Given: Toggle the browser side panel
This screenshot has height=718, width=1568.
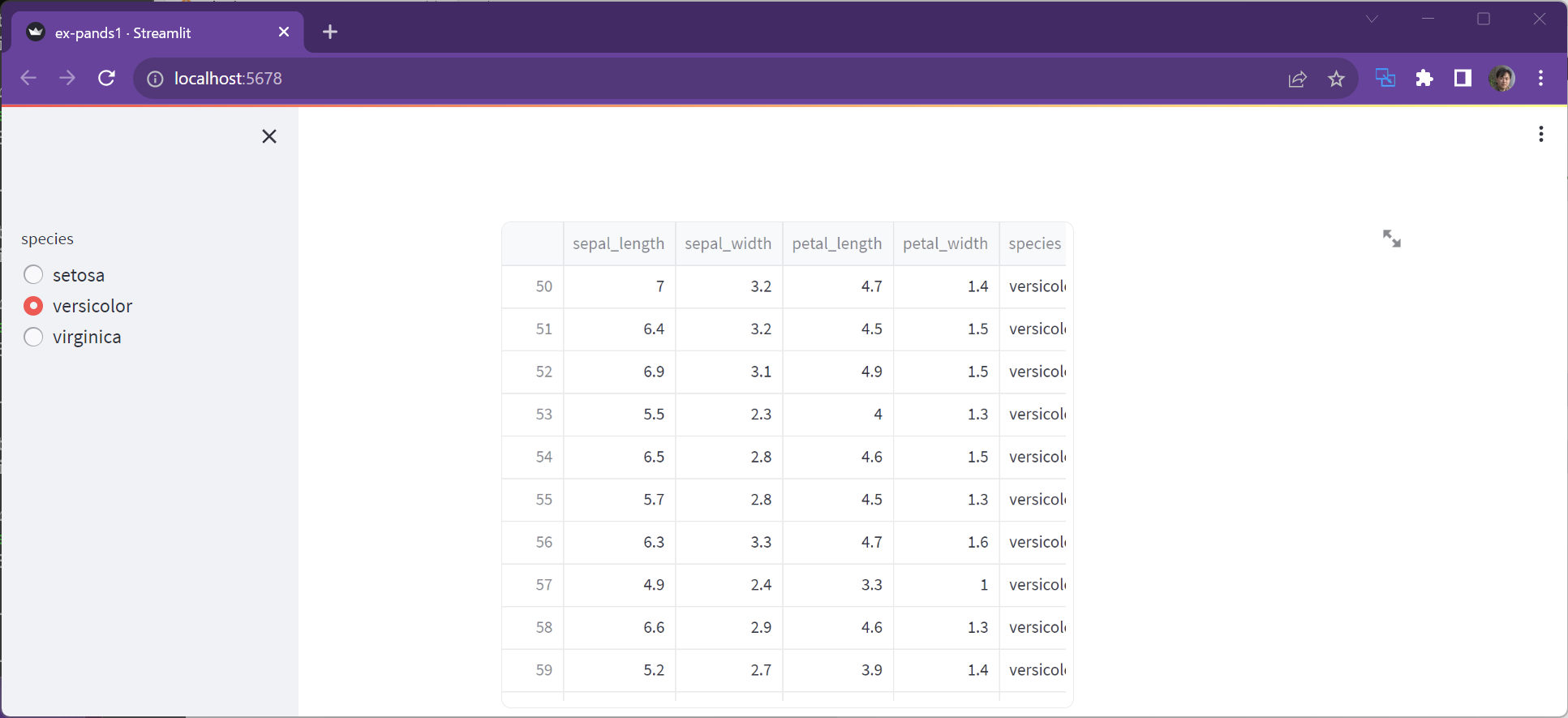Looking at the screenshot, I should coord(1463,78).
